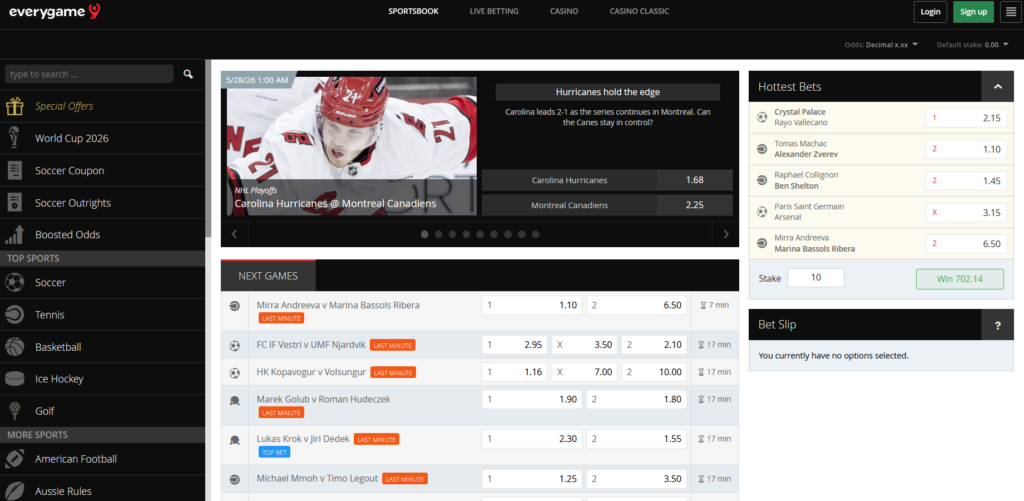Screen dimensions: 1024x501
Task: Show the next banner slide
Action: click(x=726, y=234)
